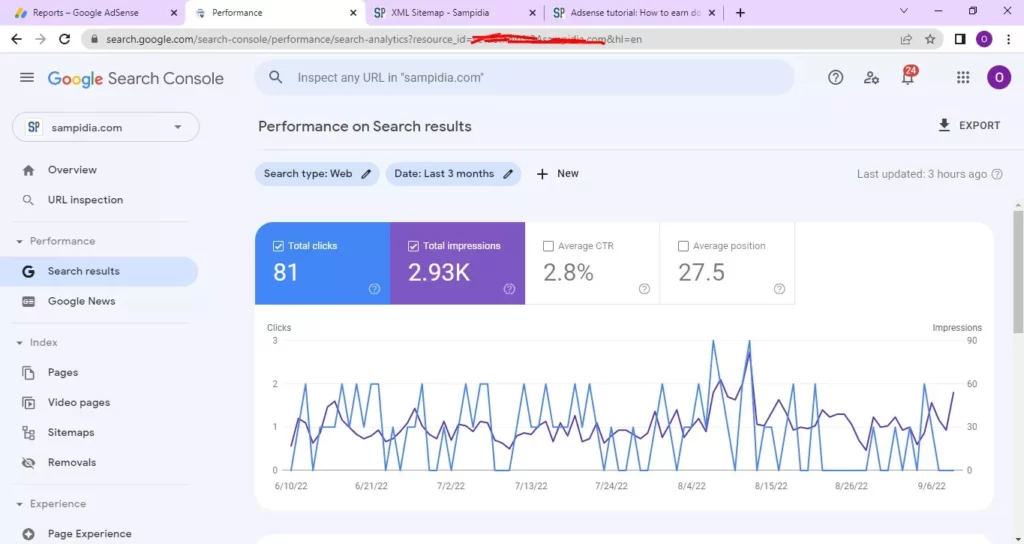Enable the Average position checkbox
Viewport: 1024px width, 544px height.
[x=683, y=246]
